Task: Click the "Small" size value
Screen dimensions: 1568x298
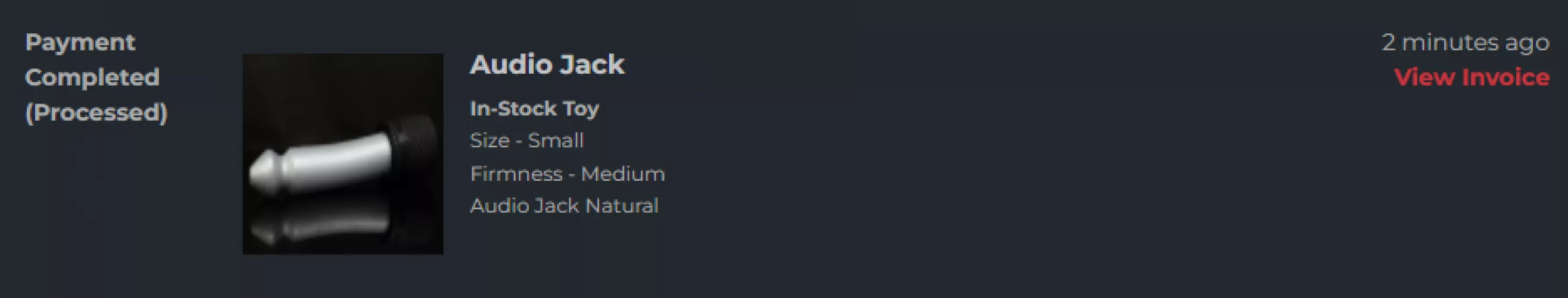Action: coord(555,140)
